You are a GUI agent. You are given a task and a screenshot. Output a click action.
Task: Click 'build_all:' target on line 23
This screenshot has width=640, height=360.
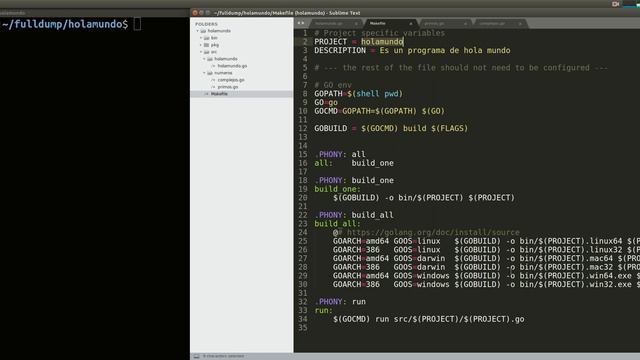pos(338,224)
